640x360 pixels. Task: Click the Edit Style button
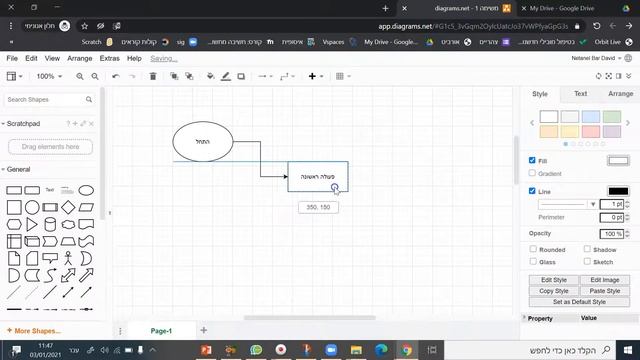click(x=553, y=280)
